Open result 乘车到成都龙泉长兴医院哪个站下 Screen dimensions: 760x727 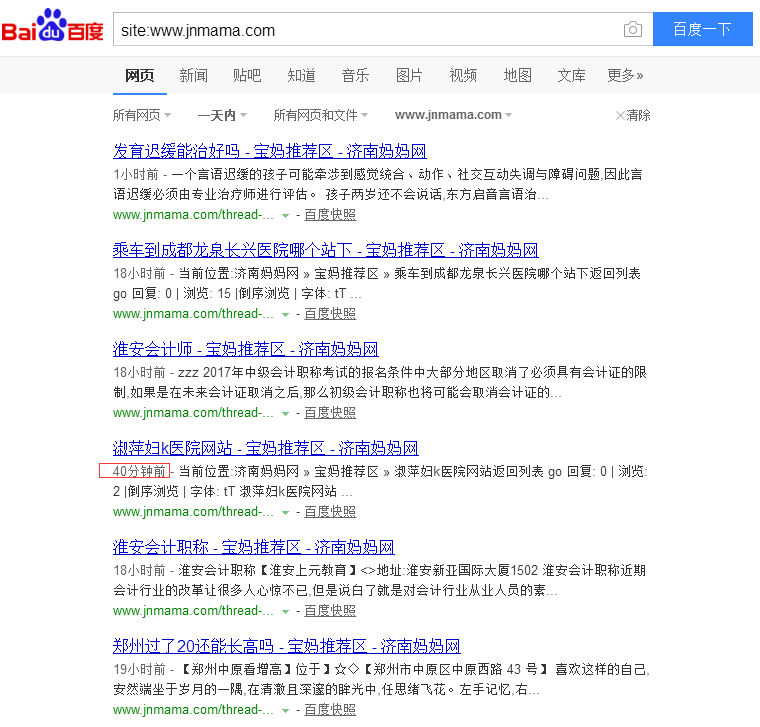pos(326,250)
